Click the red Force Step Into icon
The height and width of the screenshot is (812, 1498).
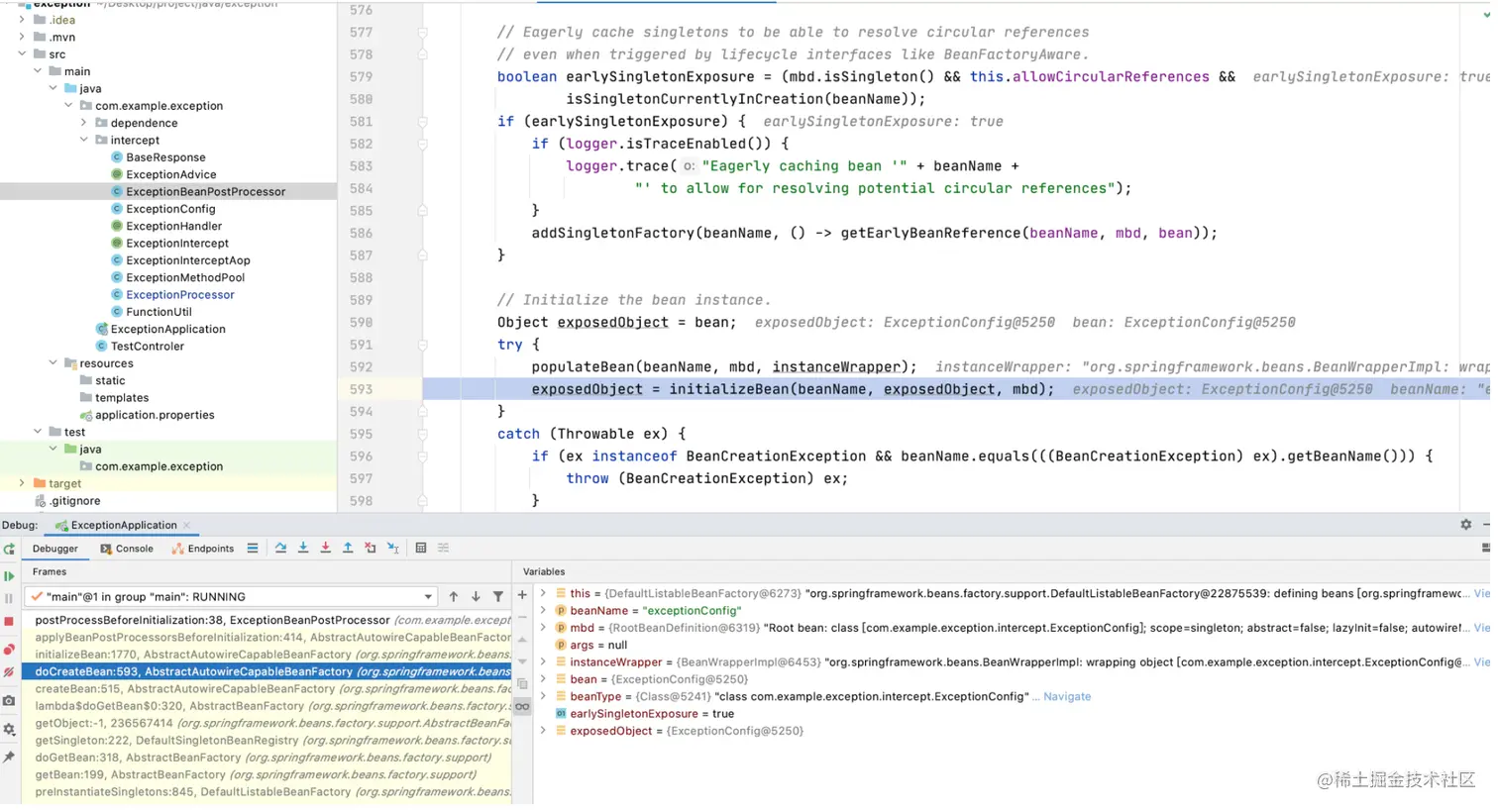point(325,549)
